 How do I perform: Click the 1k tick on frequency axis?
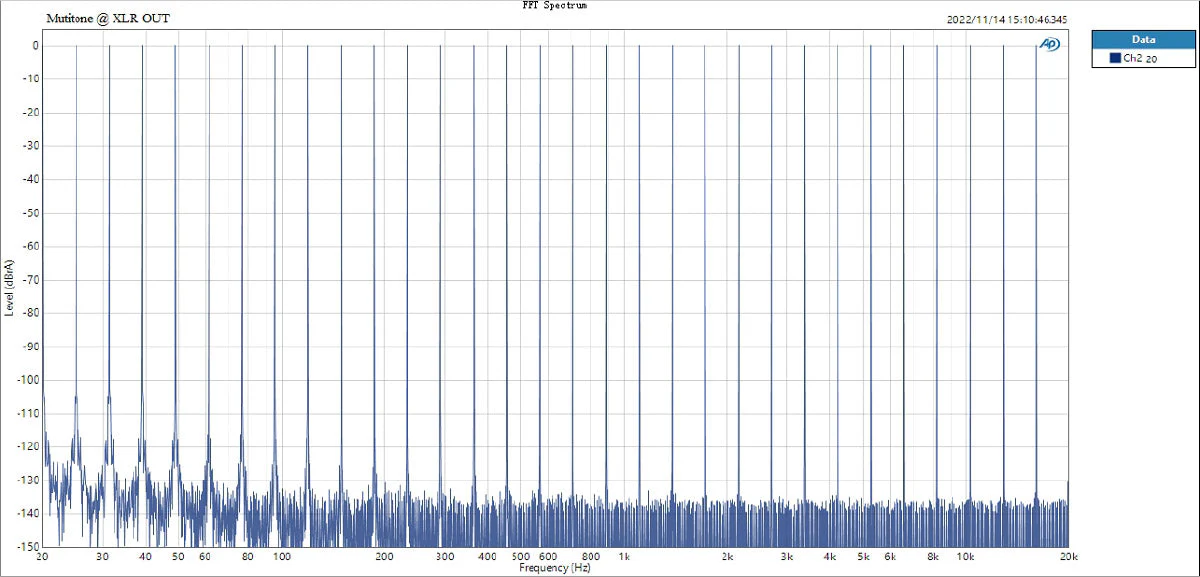623,556
